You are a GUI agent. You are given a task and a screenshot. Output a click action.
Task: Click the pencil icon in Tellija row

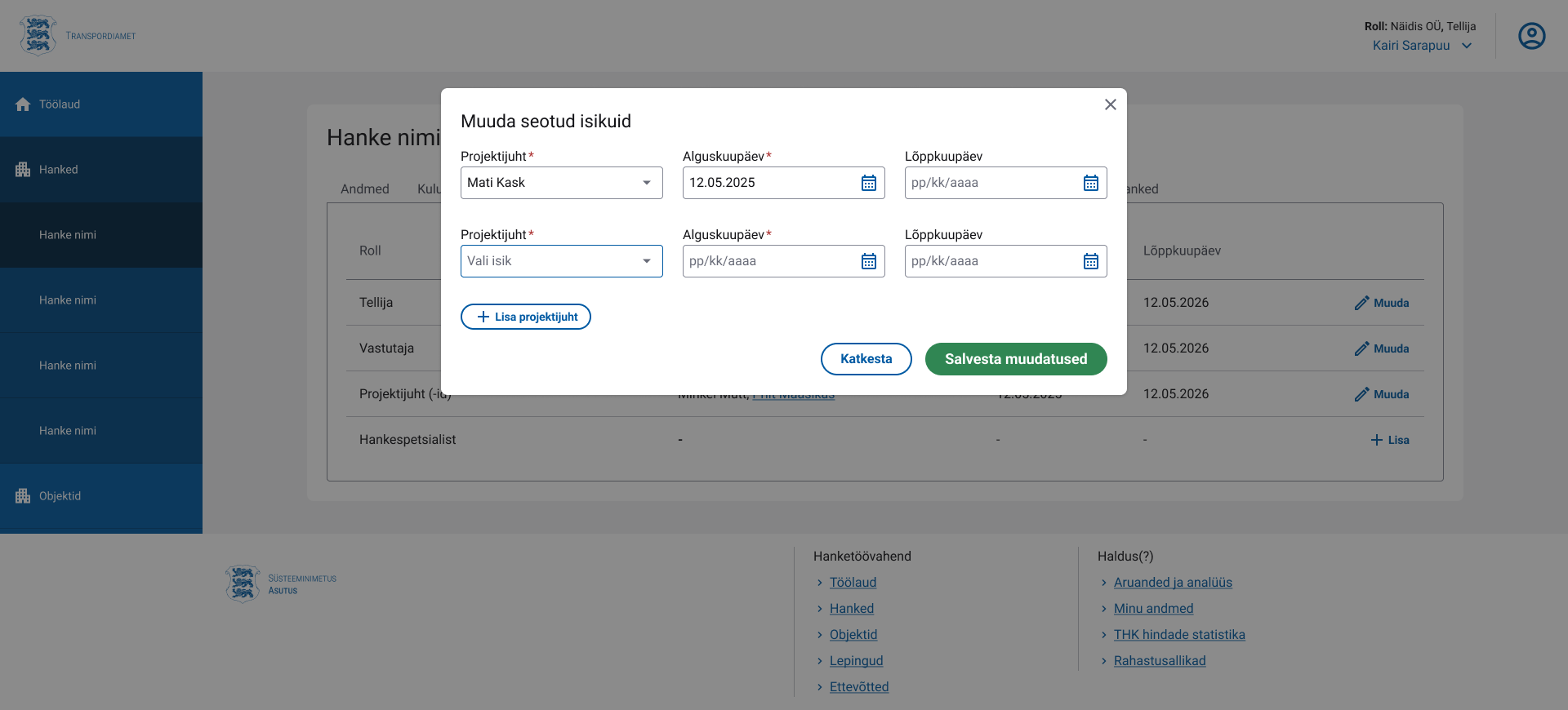(1361, 303)
